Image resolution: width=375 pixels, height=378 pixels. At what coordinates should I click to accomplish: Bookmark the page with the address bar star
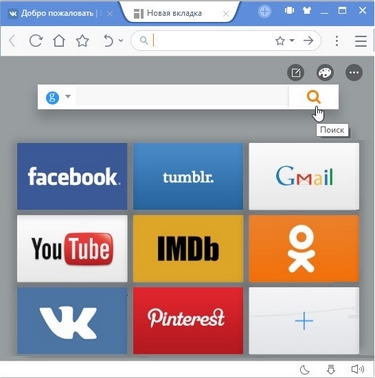[280, 41]
